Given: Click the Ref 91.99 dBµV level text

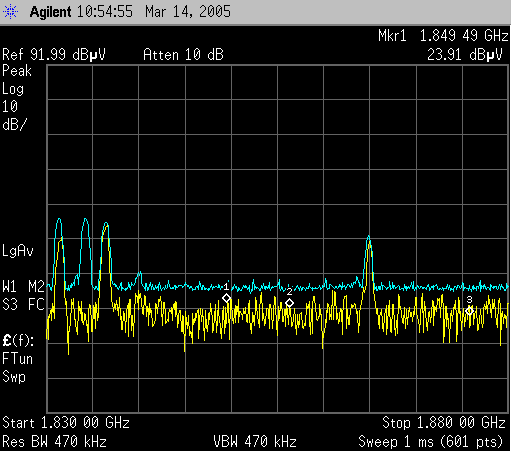Looking at the screenshot, I should point(54,54).
